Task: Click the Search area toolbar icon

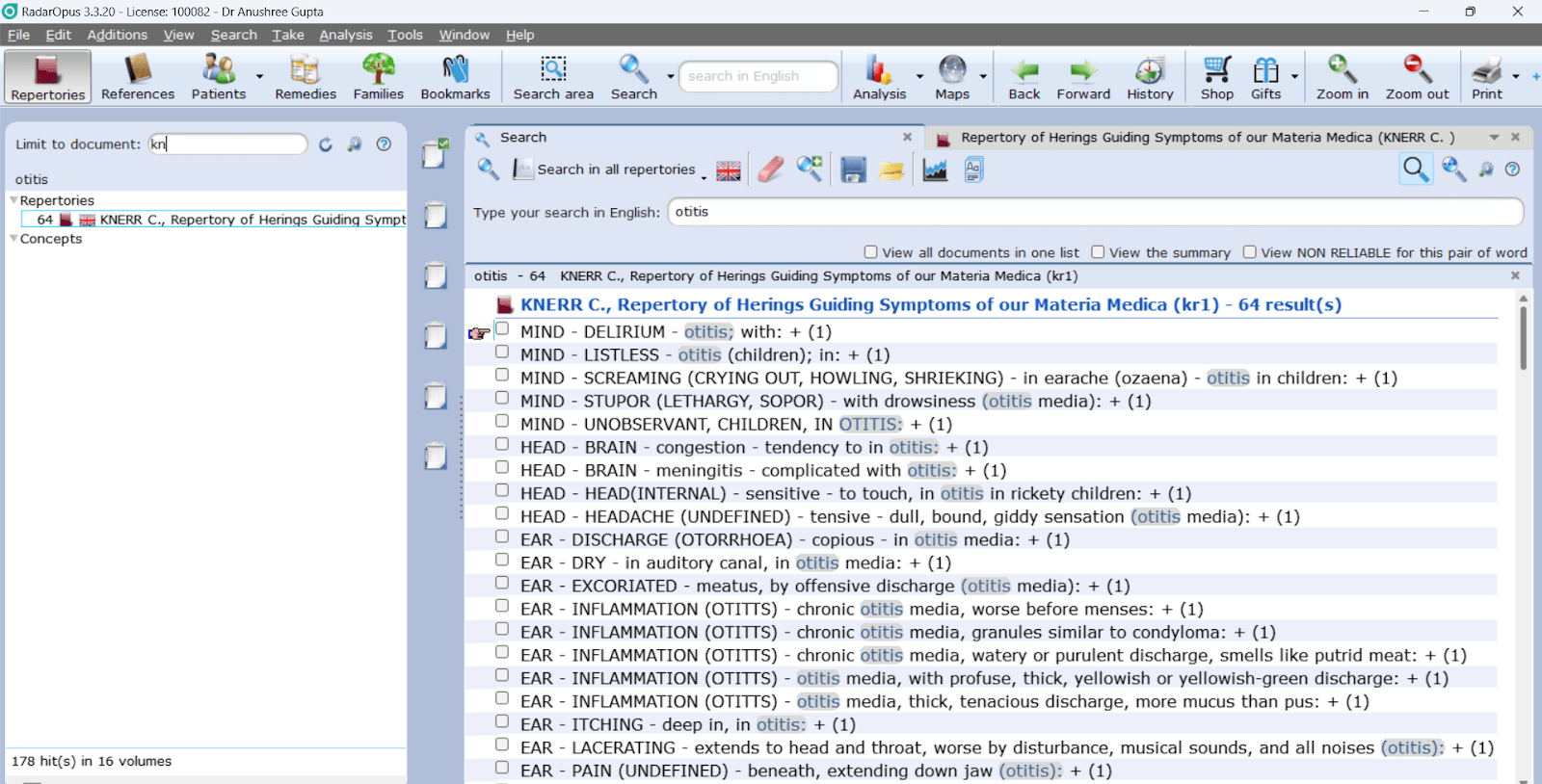Action: [553, 77]
